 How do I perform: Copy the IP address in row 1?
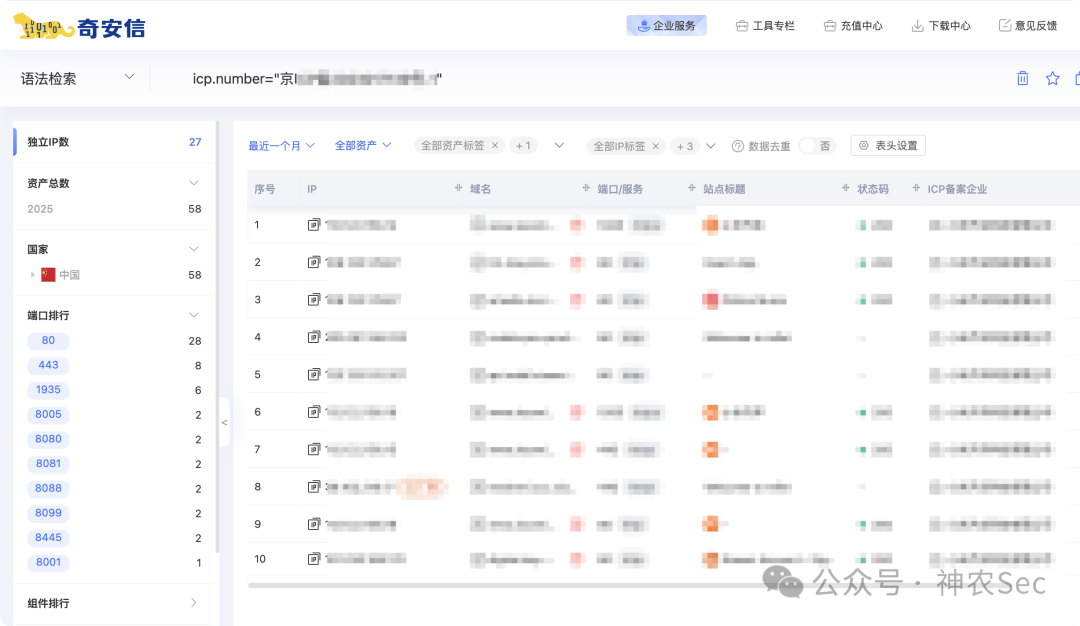(313, 225)
